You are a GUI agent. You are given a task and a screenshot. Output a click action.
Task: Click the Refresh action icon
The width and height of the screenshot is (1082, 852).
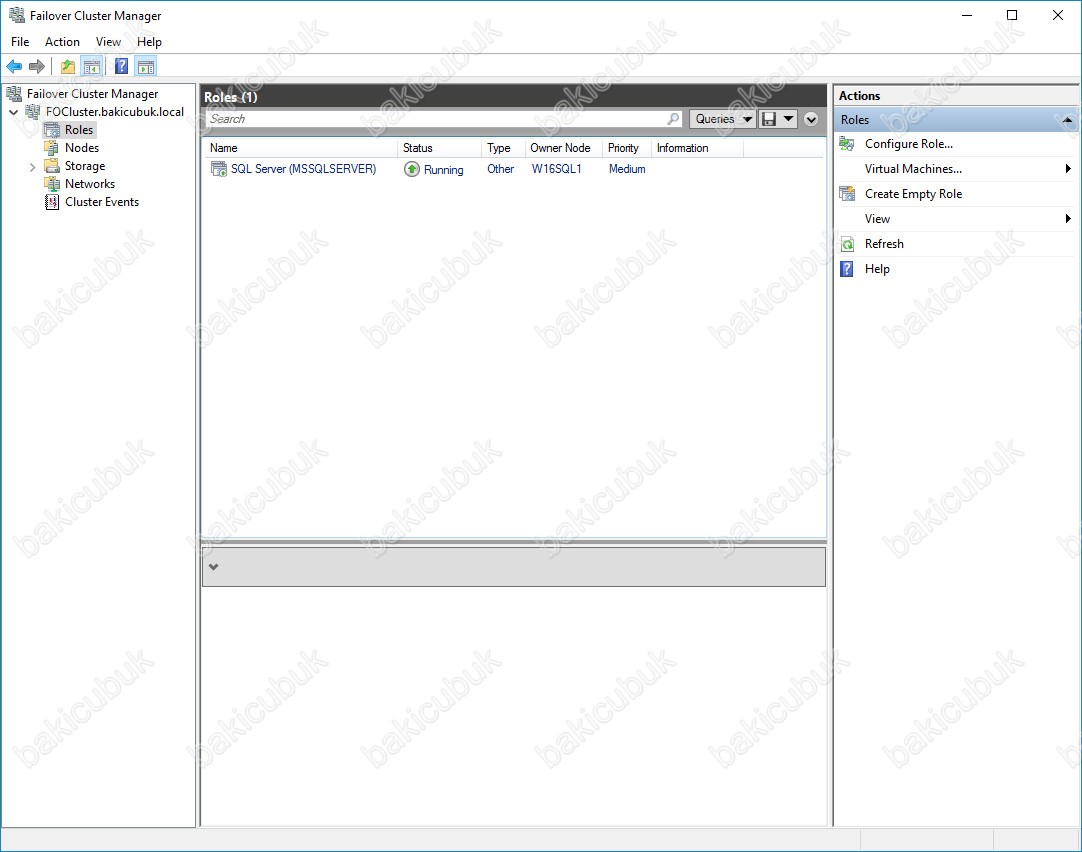(847, 244)
